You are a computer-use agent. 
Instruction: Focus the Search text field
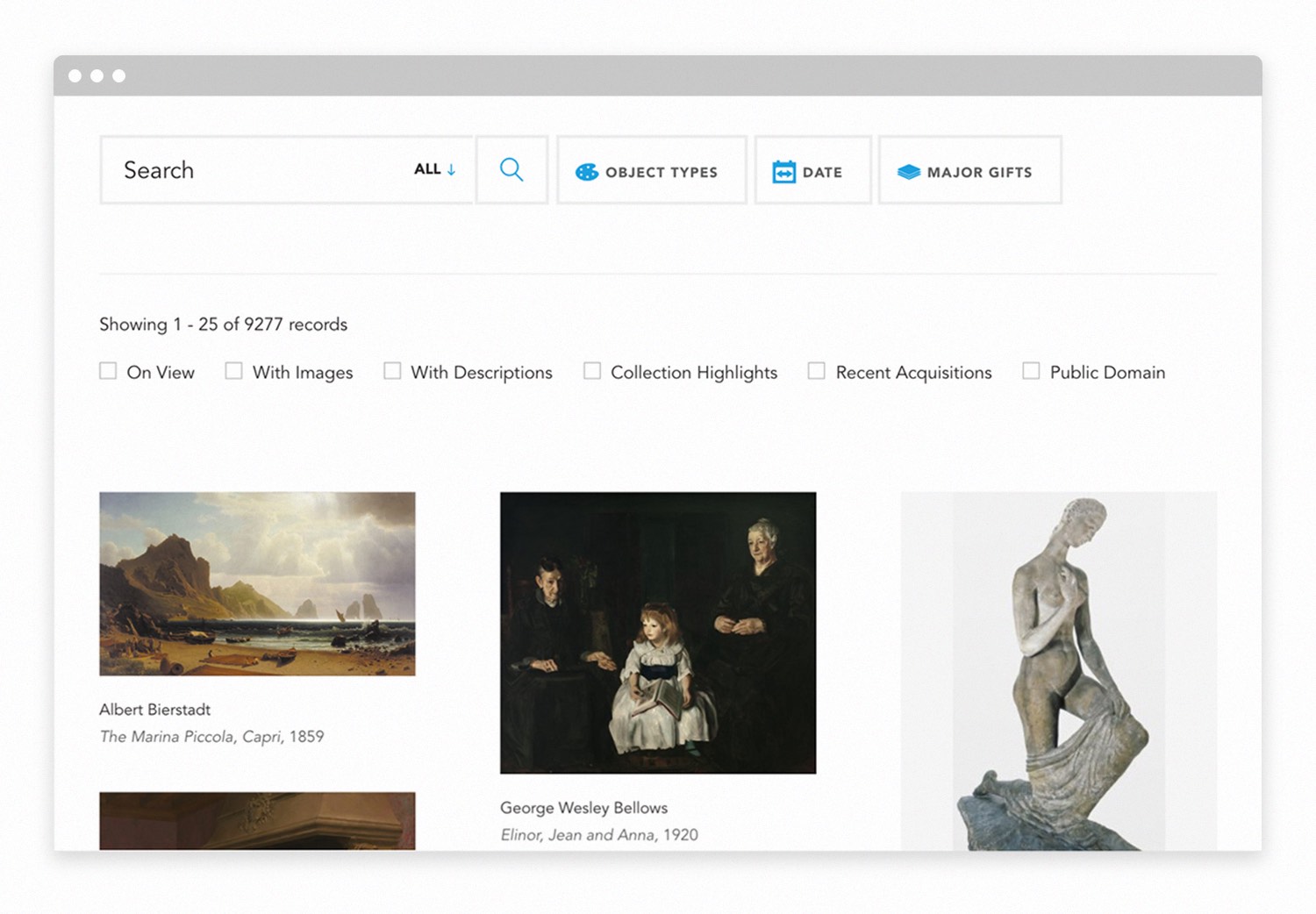pyautogui.click(x=288, y=170)
